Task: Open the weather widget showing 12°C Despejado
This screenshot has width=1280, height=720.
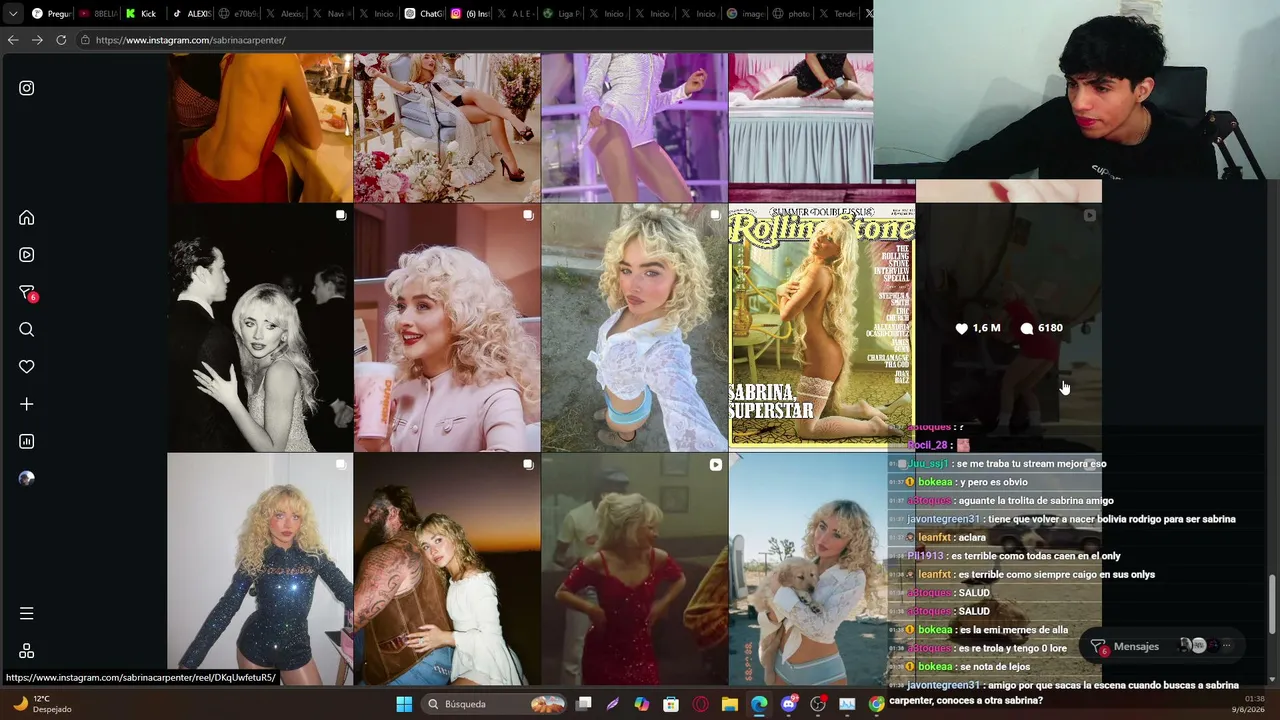Action: click(41, 704)
